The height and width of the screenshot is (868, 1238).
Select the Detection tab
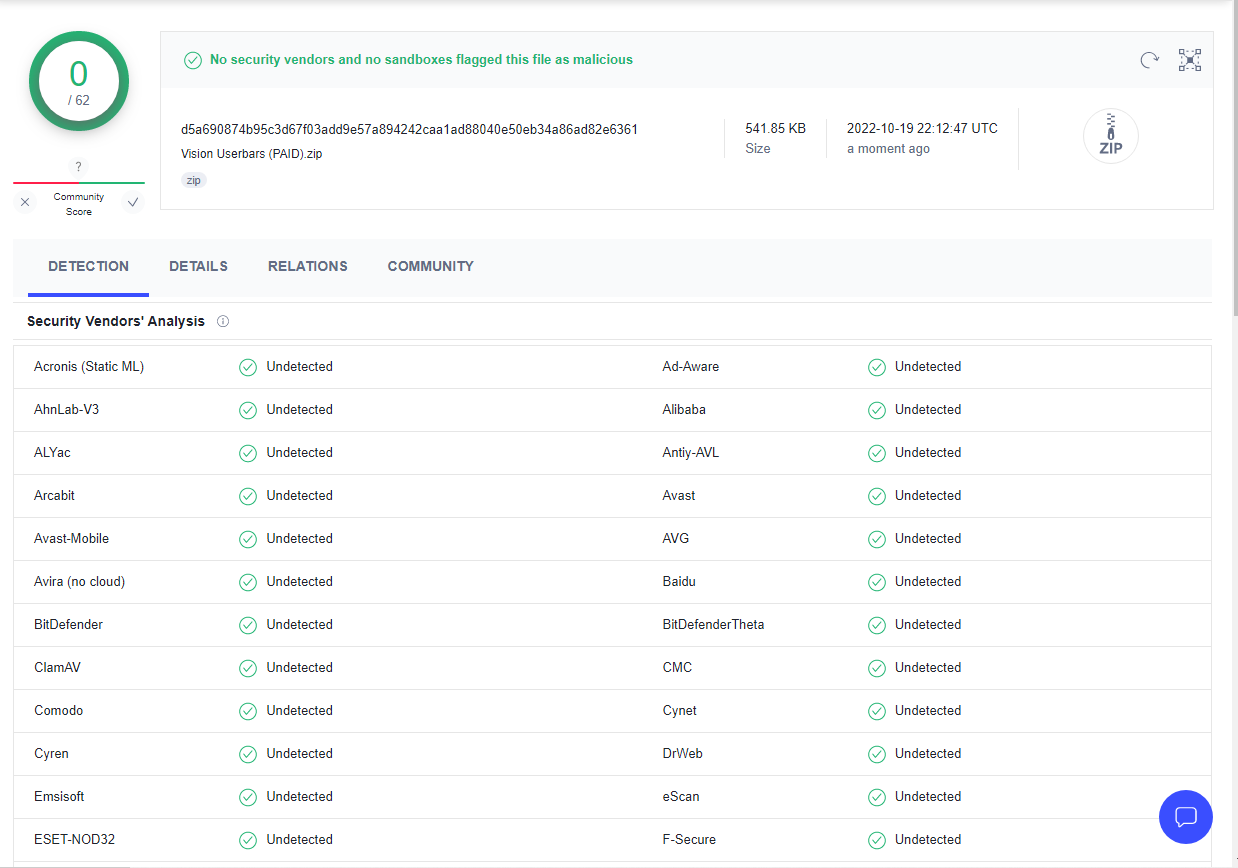88,266
